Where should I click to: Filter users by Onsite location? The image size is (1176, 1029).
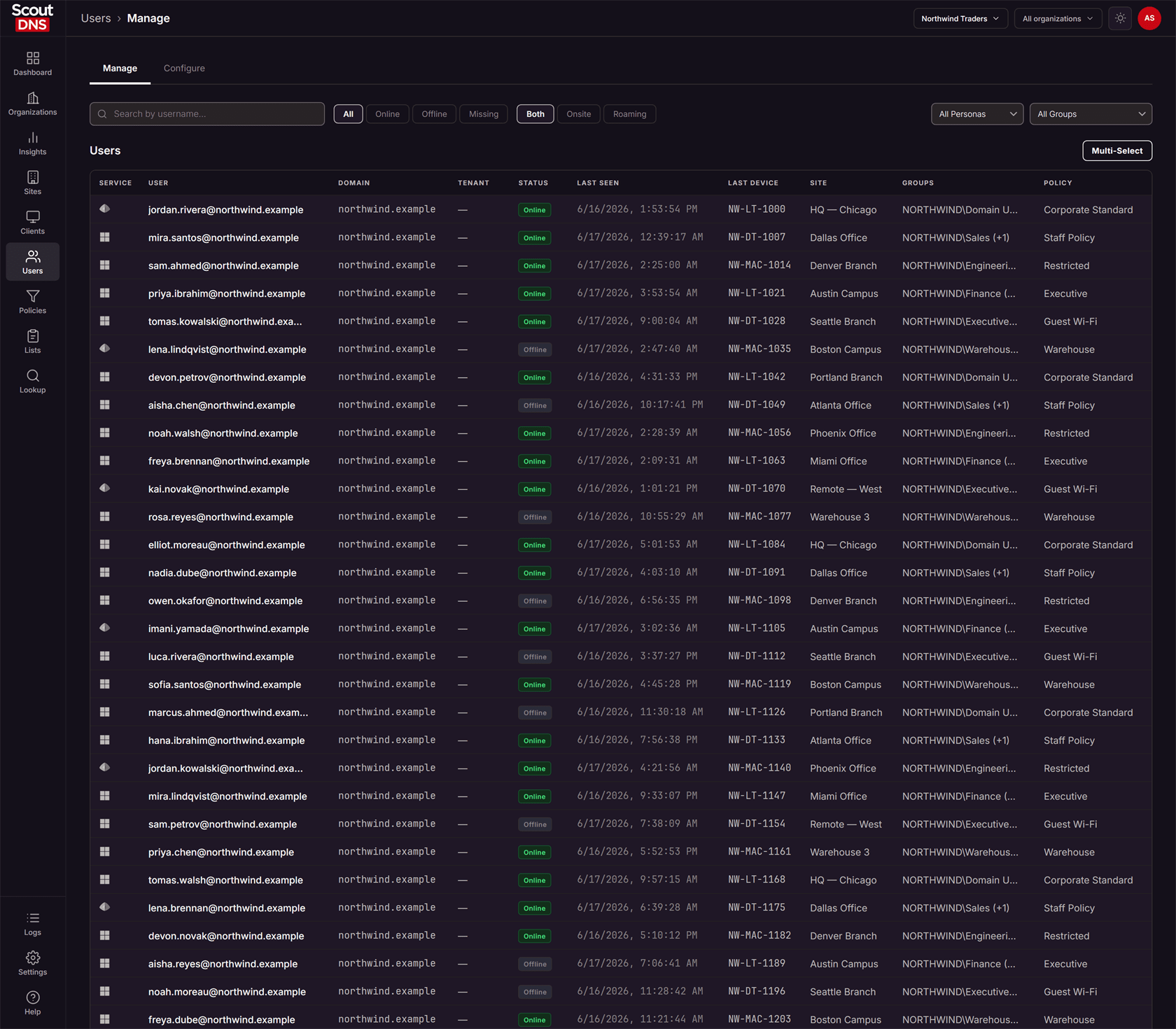click(579, 114)
